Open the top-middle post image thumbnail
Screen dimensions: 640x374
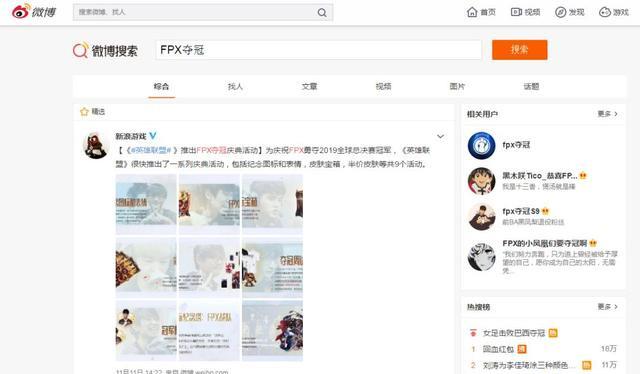point(209,204)
